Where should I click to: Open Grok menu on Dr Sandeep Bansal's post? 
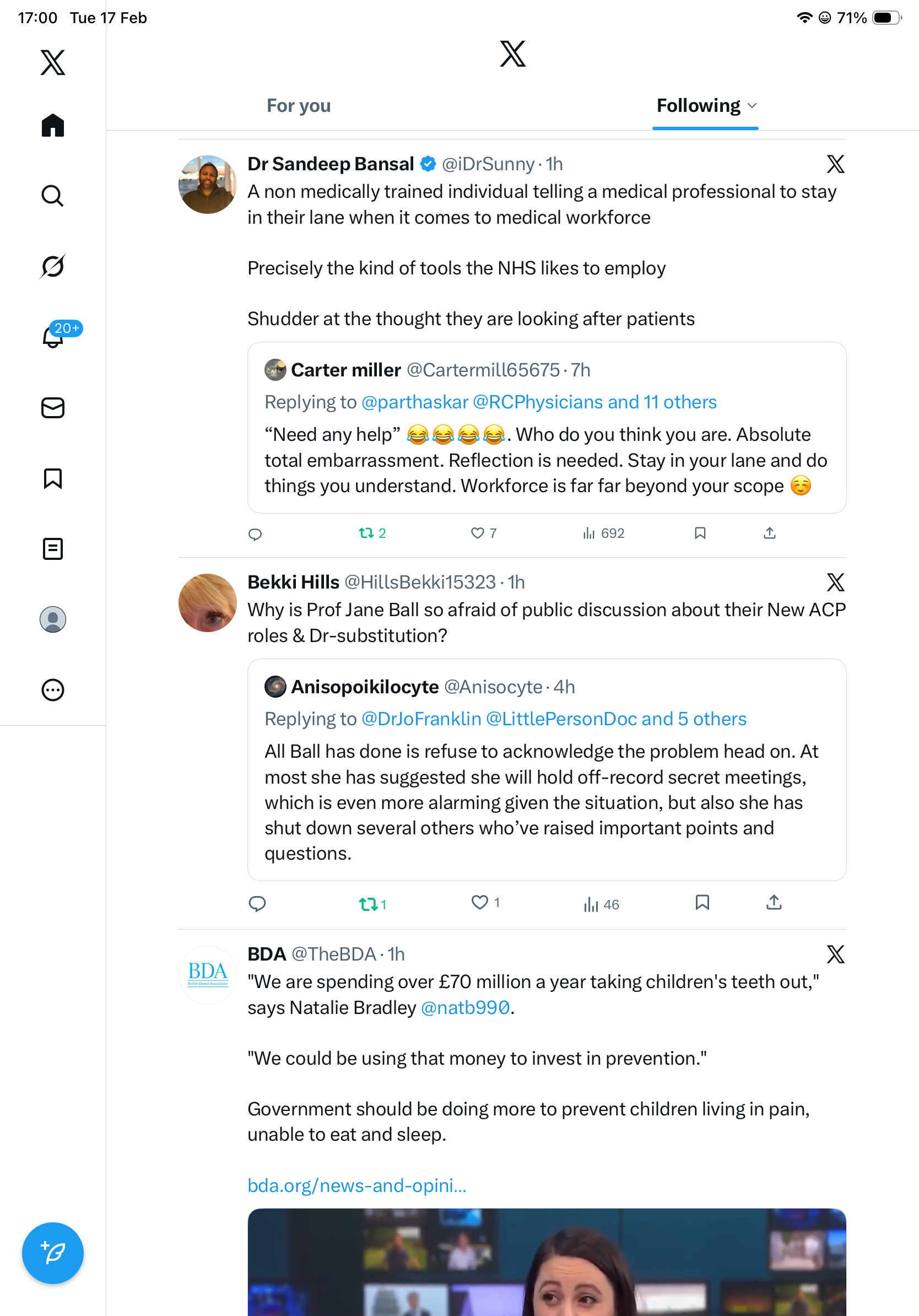[835, 164]
